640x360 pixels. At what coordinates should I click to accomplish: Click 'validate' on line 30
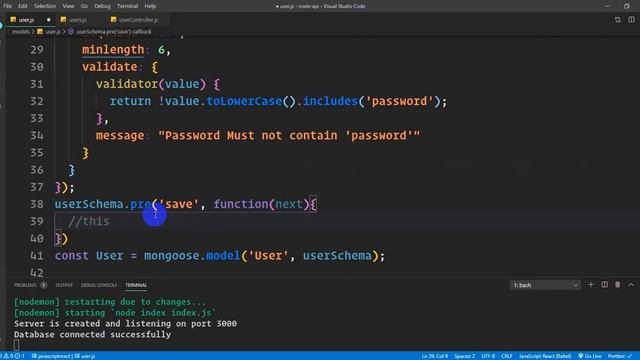click(110, 67)
